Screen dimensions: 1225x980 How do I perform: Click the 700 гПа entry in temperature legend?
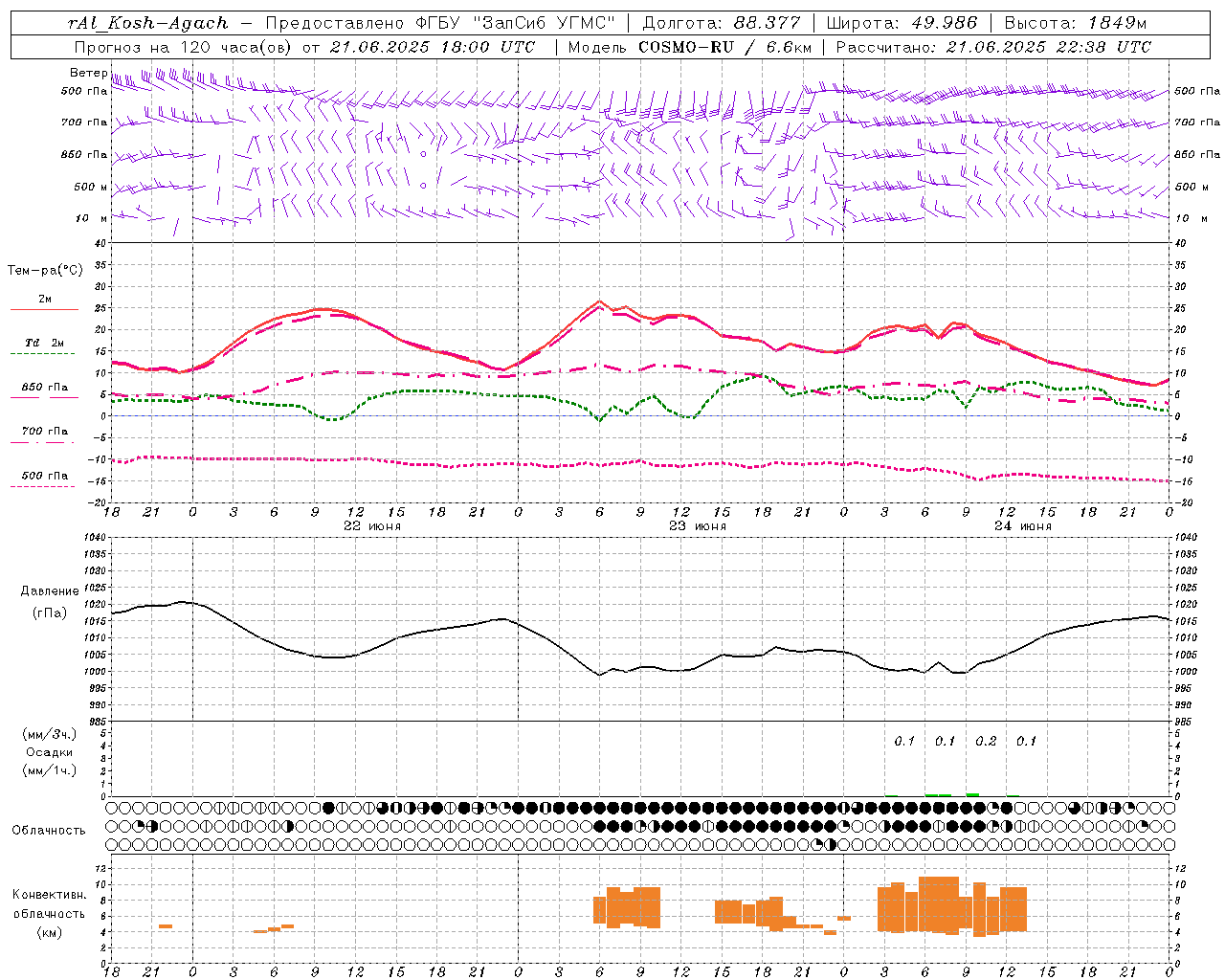(45, 431)
